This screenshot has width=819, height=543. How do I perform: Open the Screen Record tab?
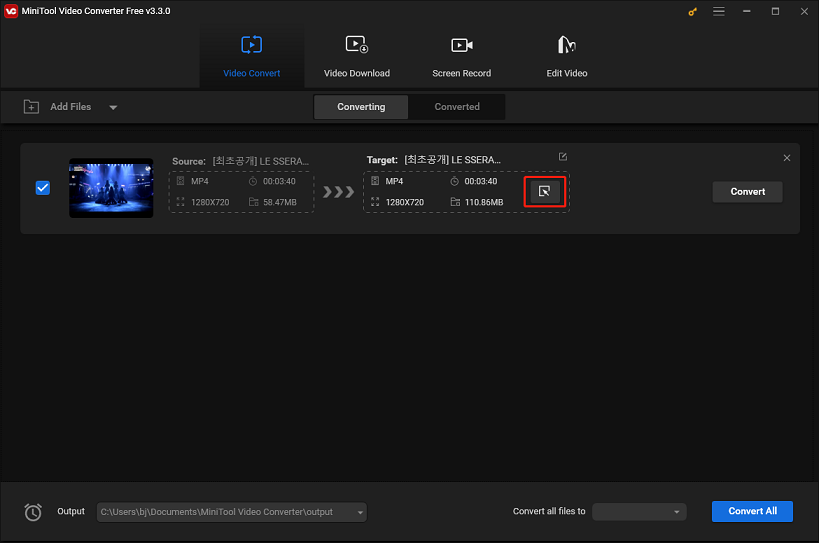click(x=462, y=56)
